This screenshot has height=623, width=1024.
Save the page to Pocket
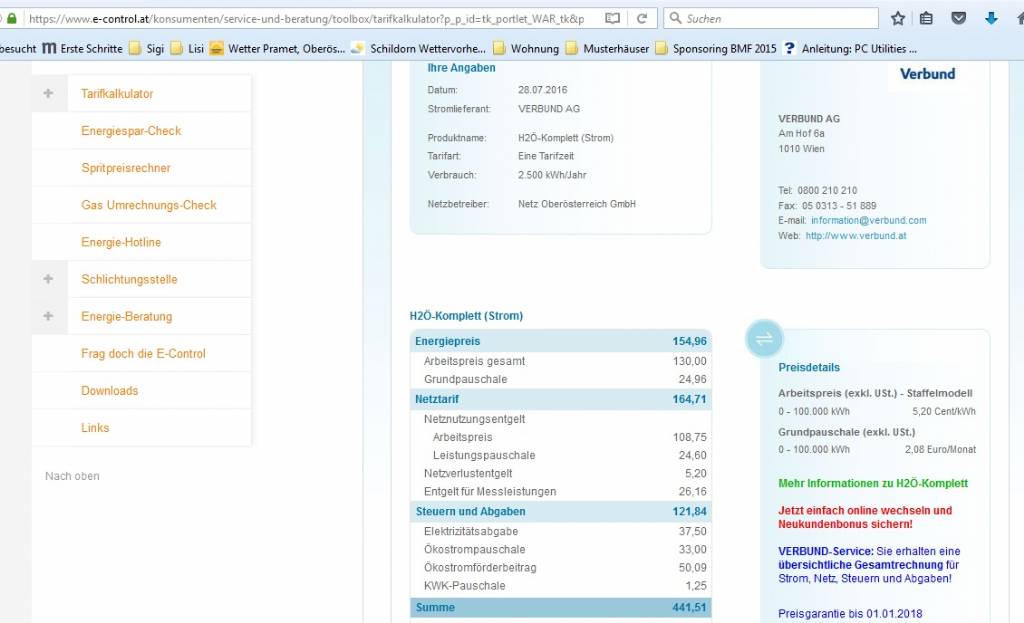point(958,18)
